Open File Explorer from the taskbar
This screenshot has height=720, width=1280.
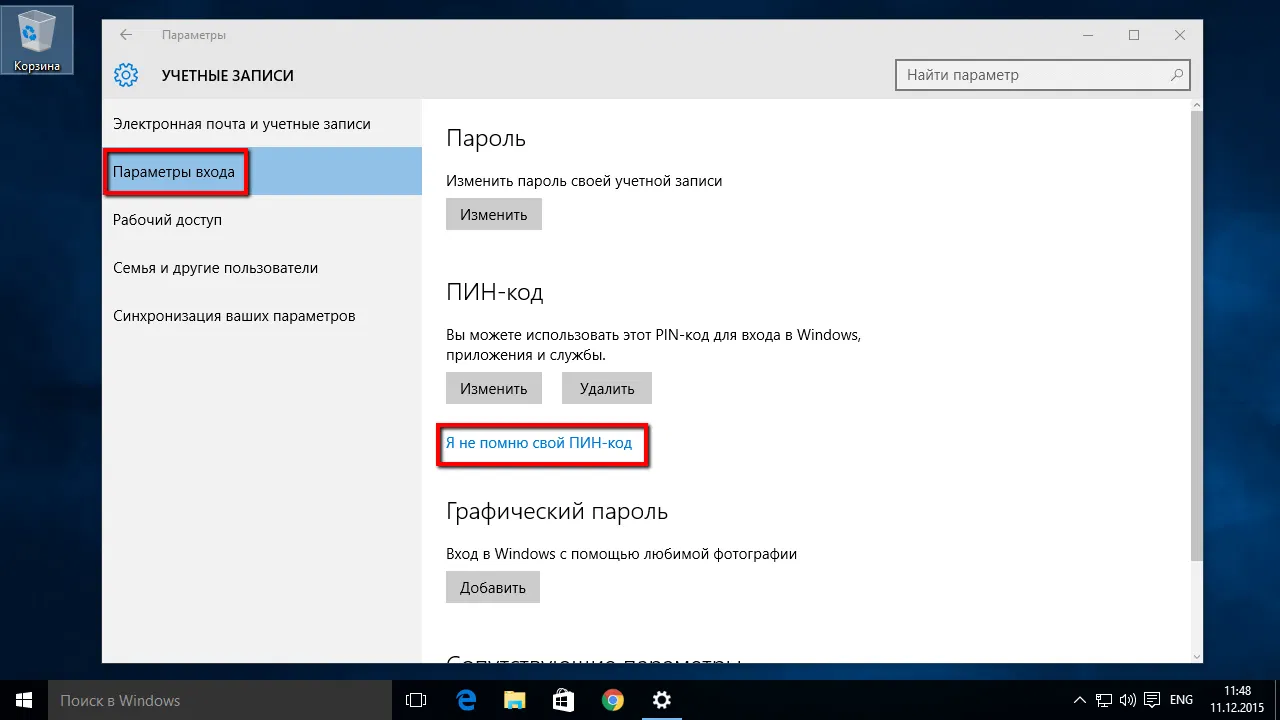pyautogui.click(x=514, y=700)
